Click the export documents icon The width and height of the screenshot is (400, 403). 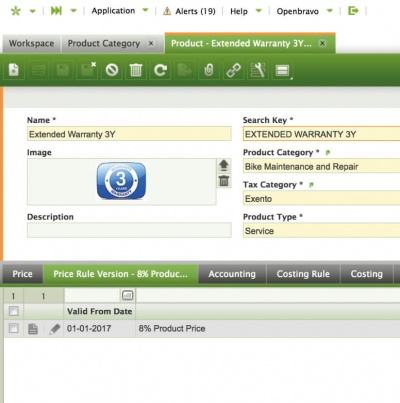tap(185, 70)
